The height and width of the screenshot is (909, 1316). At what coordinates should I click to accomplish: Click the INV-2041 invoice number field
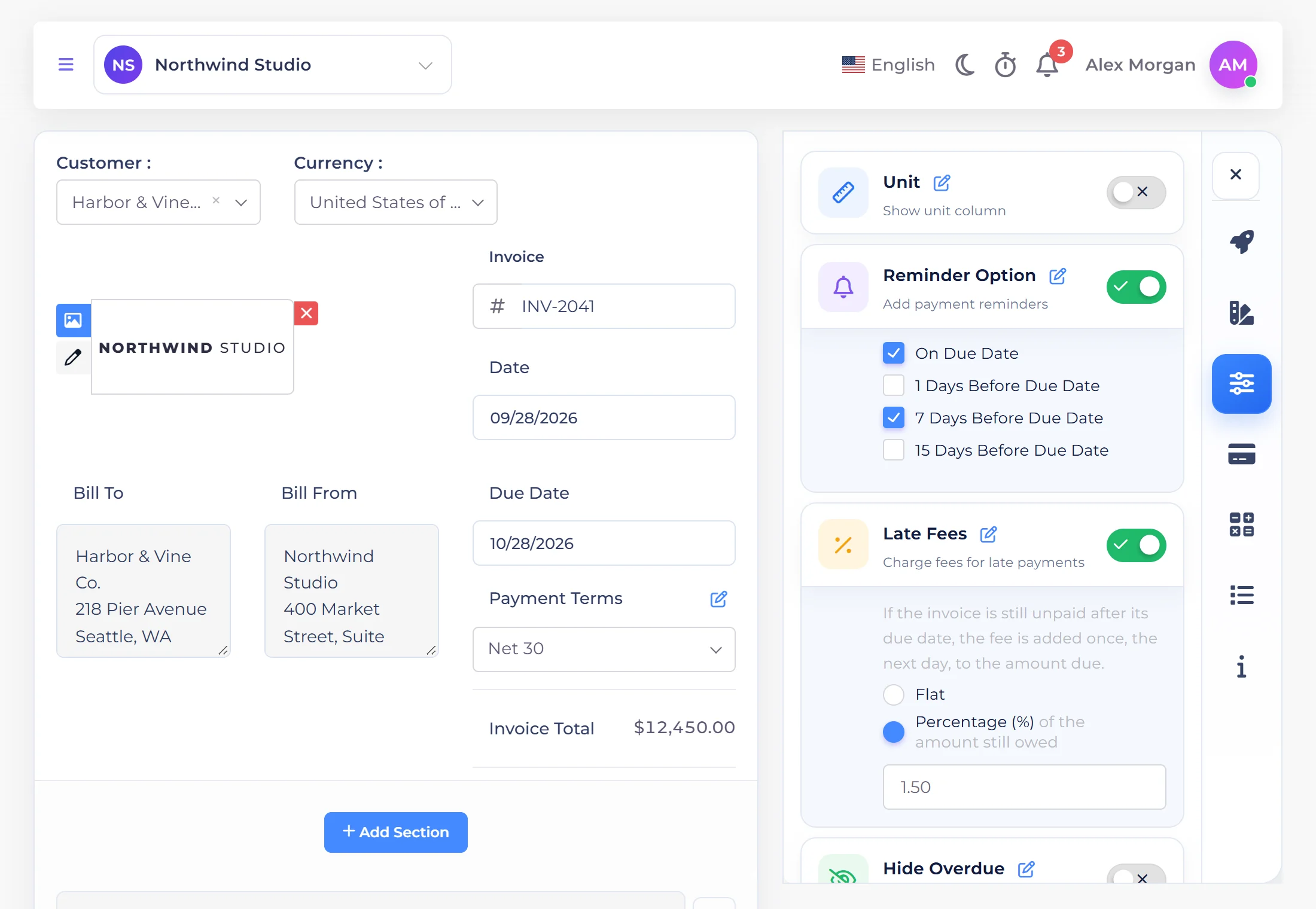(604, 306)
